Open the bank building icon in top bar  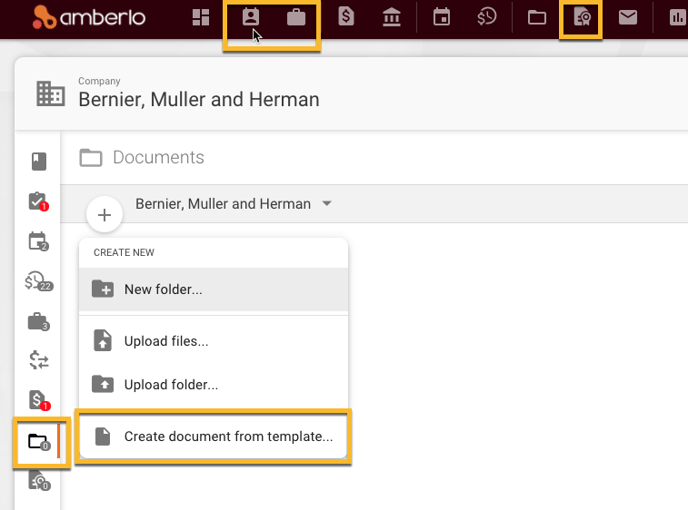pos(391,18)
